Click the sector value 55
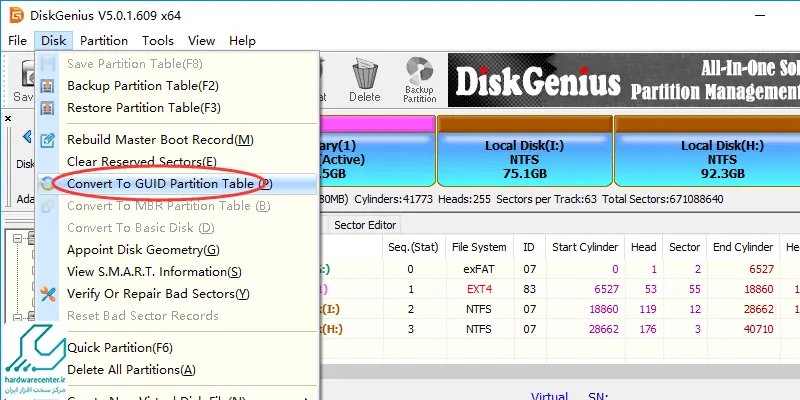Viewport: 800px width, 400px height. click(x=694, y=289)
